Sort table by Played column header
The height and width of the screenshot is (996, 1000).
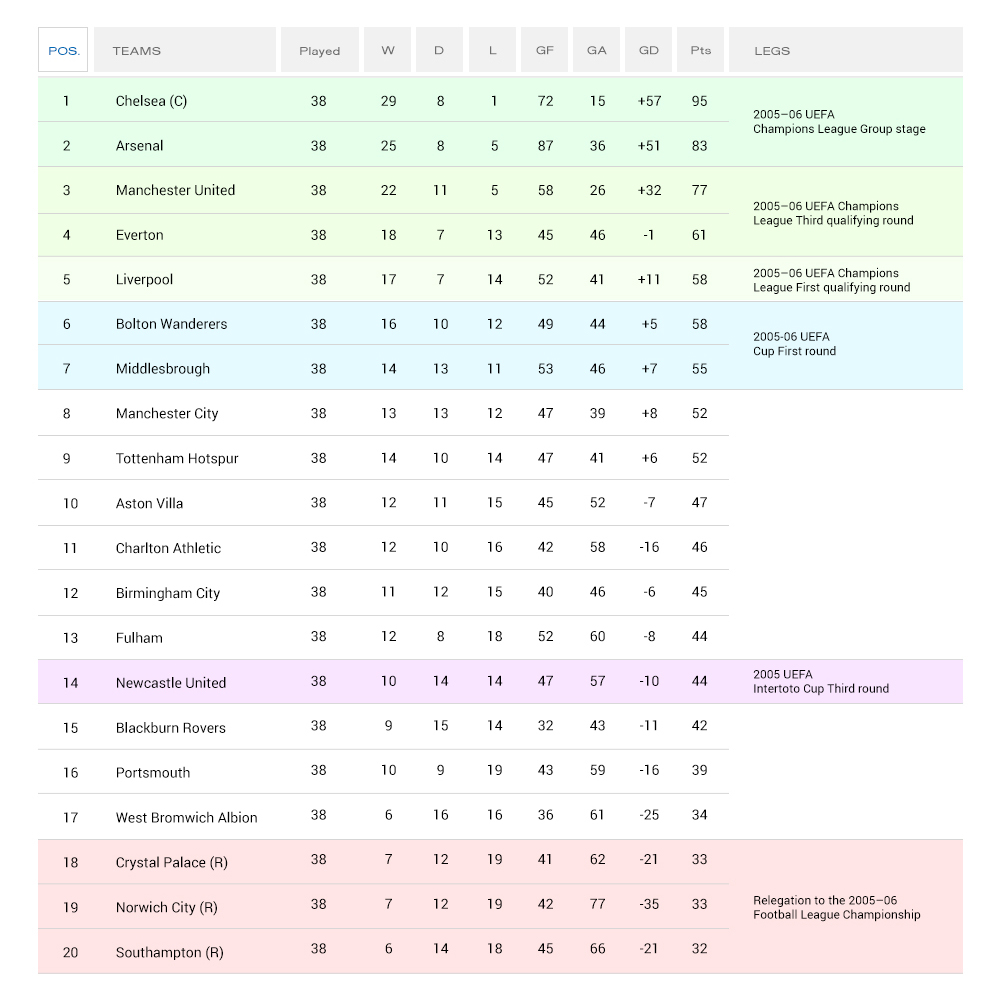[319, 50]
